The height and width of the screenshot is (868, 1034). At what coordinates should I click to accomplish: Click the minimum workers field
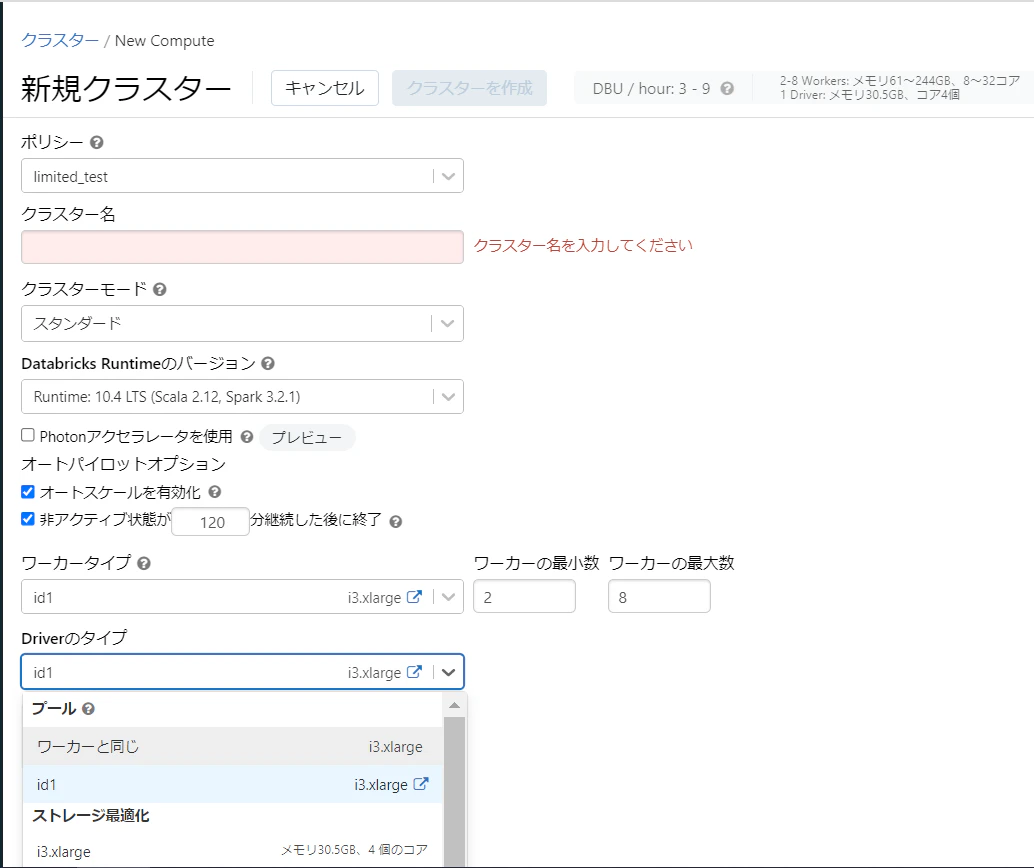[x=524, y=596]
